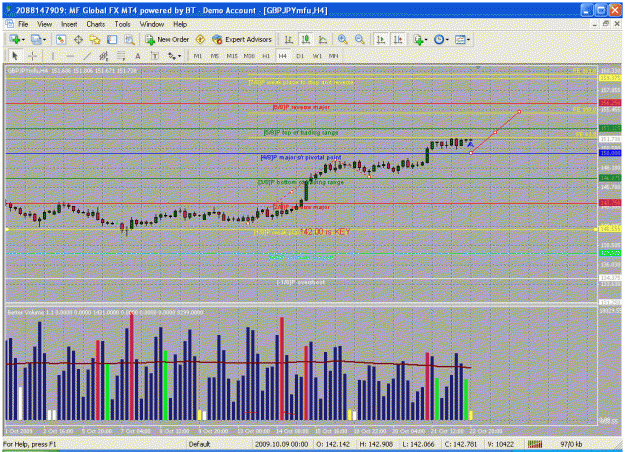This screenshot has width=625, height=452.
Task: Toggle the Expert Advisors button
Action: point(242,39)
